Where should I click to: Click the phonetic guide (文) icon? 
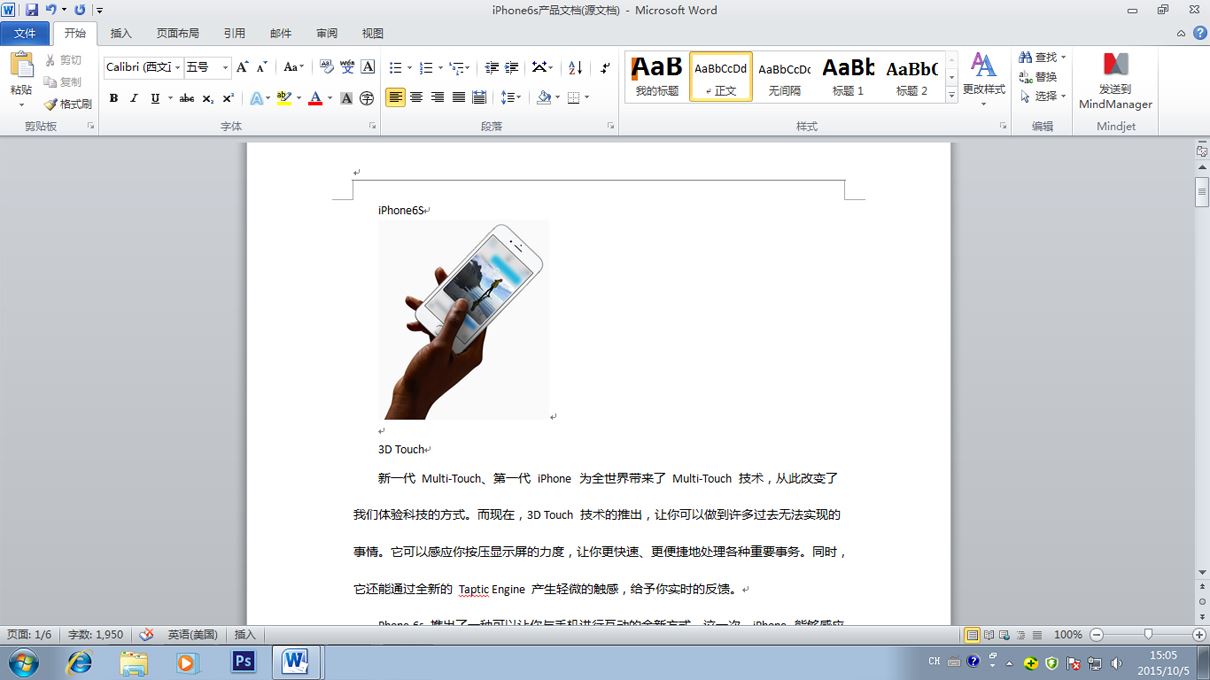coord(347,67)
